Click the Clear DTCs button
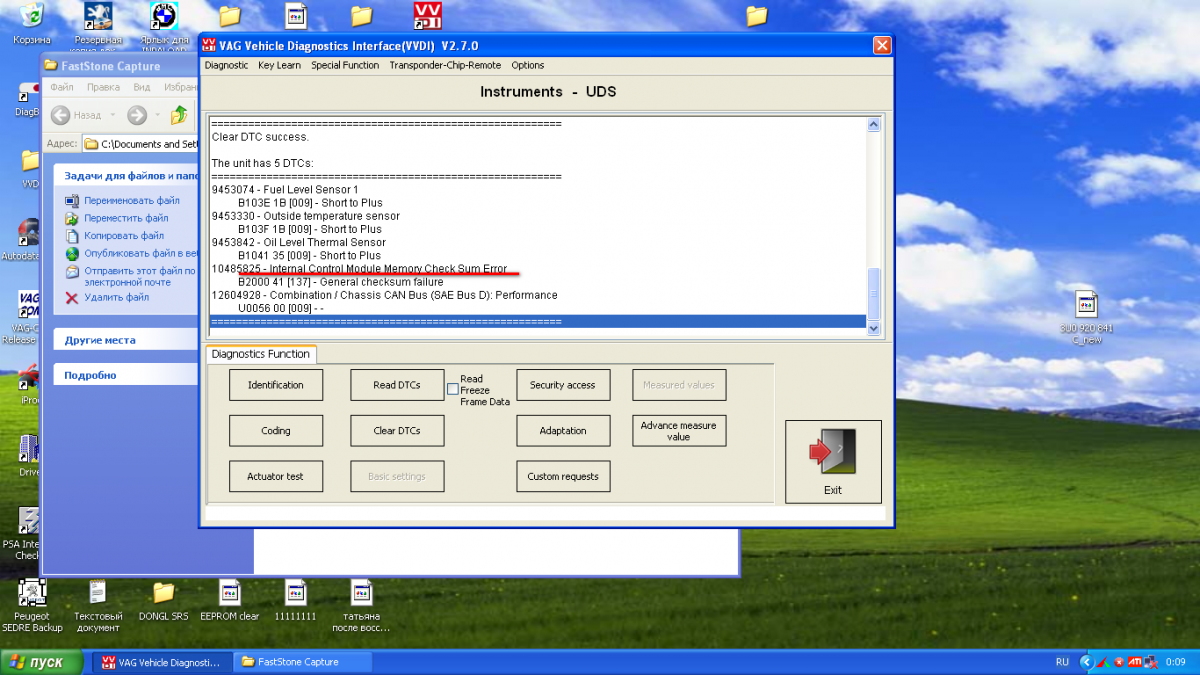The image size is (1200, 675). pyautogui.click(x=397, y=431)
